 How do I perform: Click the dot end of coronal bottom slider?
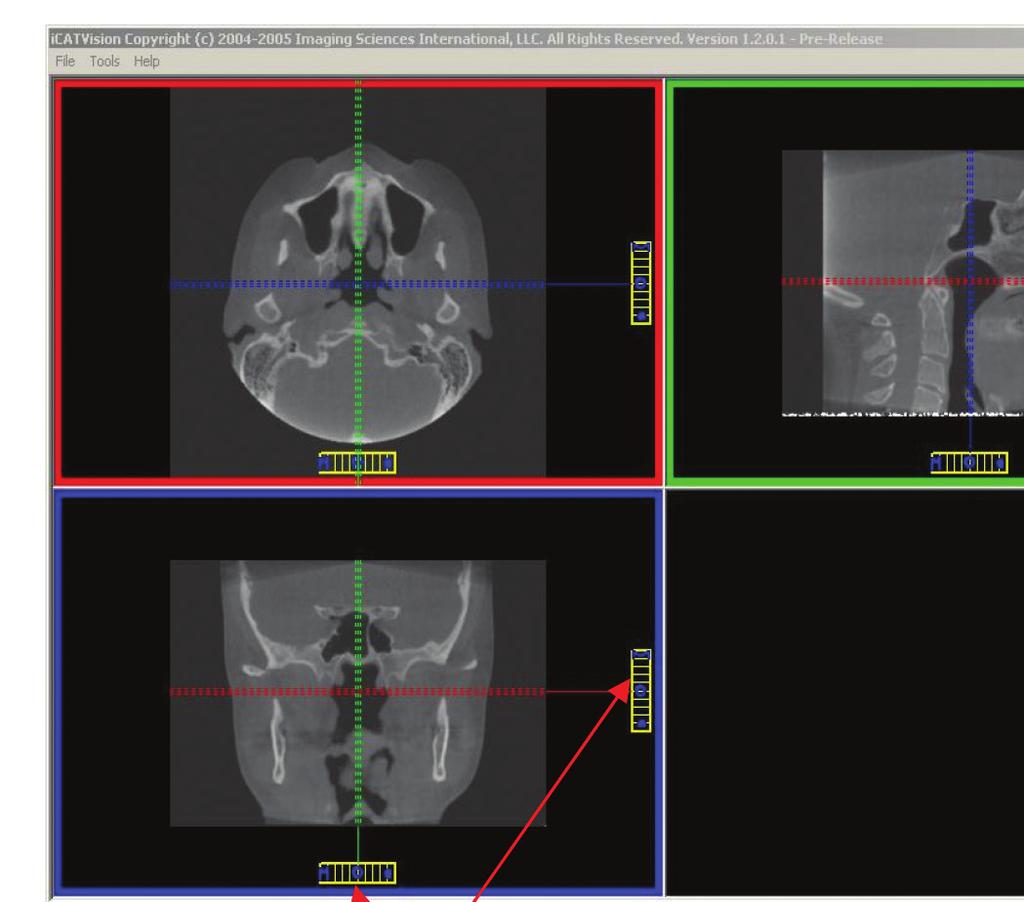(x=388, y=873)
